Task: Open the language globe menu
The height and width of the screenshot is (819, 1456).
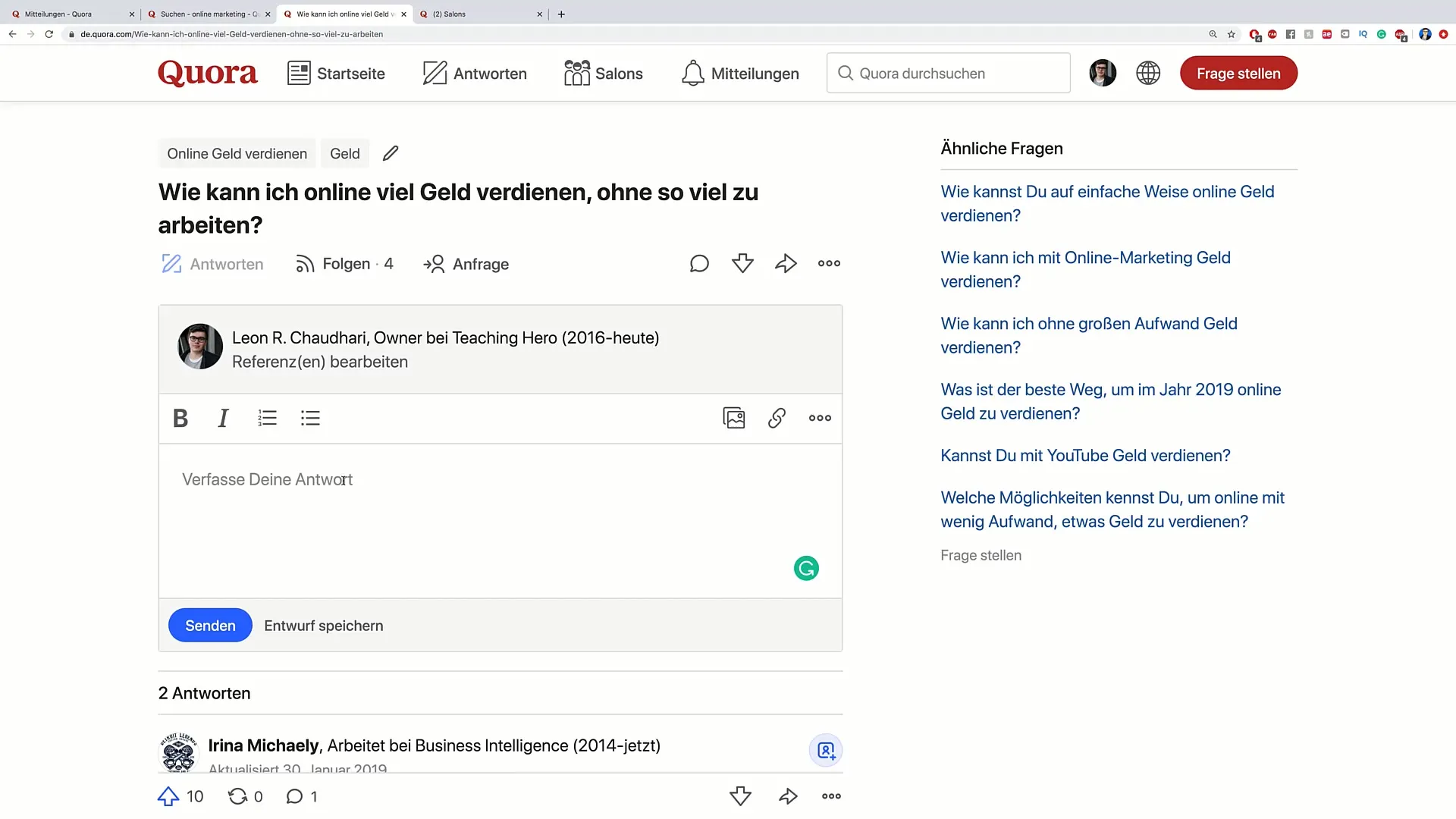Action: pyautogui.click(x=1148, y=73)
